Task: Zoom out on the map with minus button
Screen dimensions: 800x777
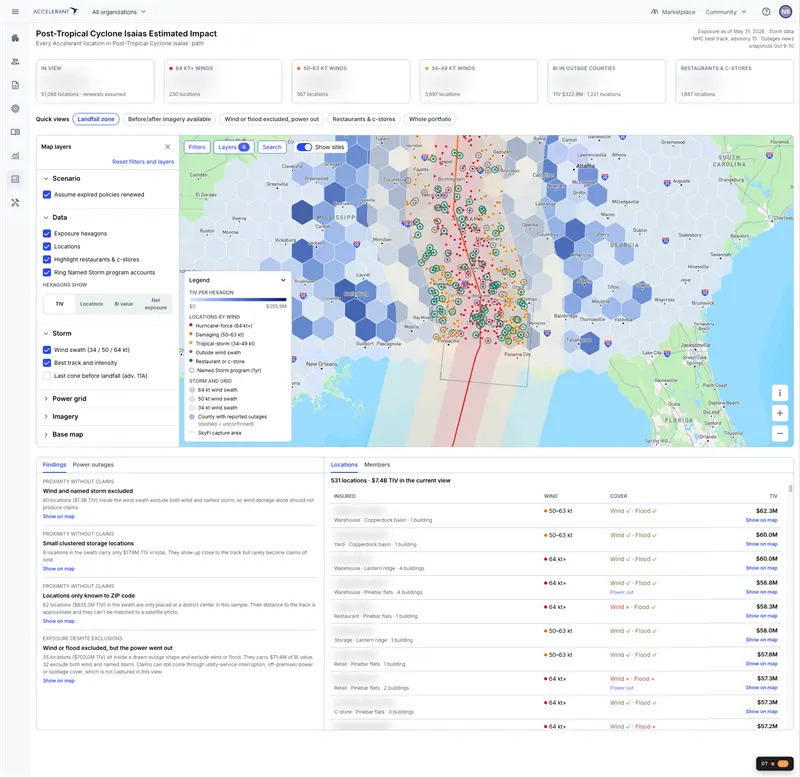Action: click(x=780, y=434)
